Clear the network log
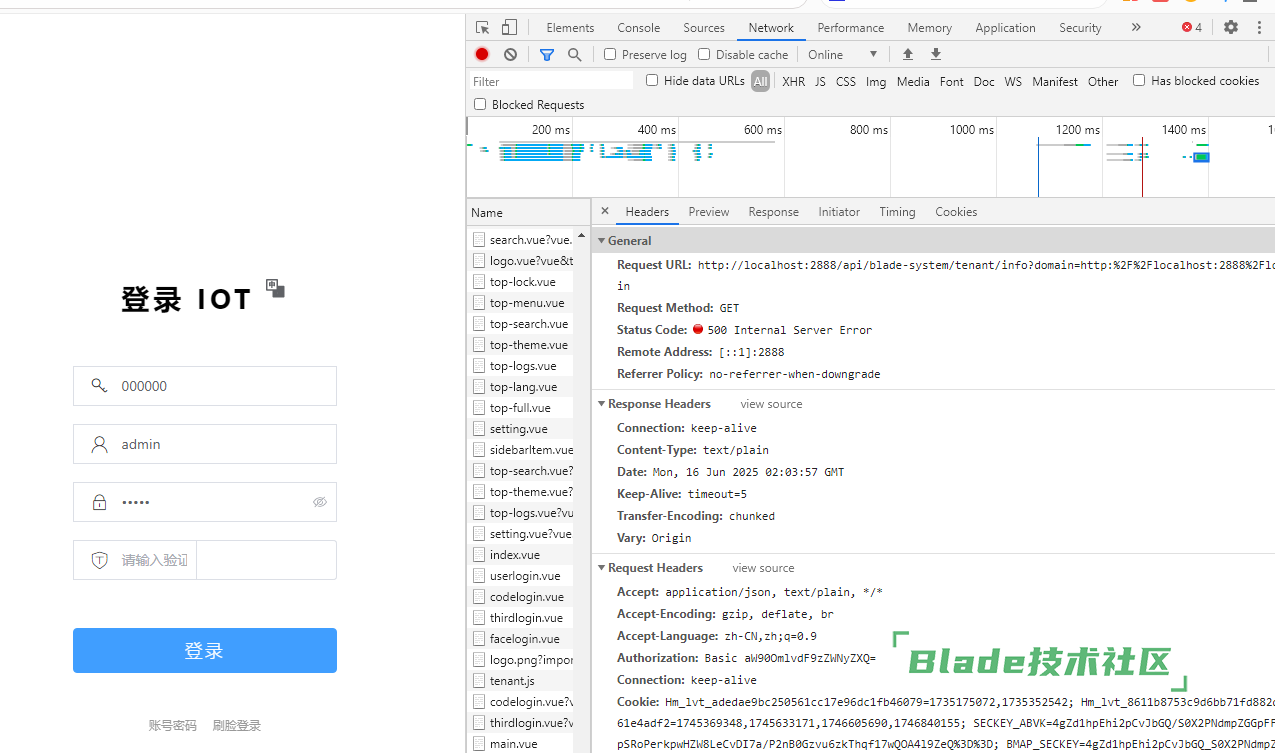 [x=511, y=54]
